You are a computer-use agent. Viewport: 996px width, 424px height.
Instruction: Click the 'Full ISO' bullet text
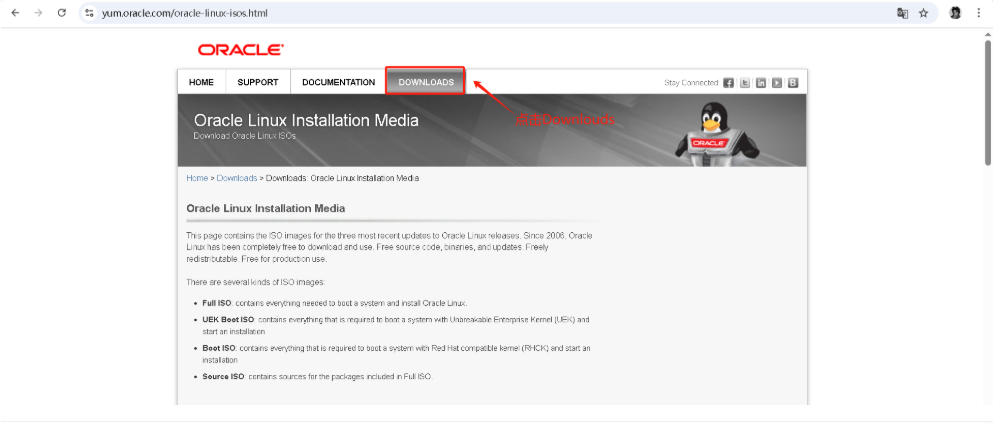pyautogui.click(x=335, y=303)
